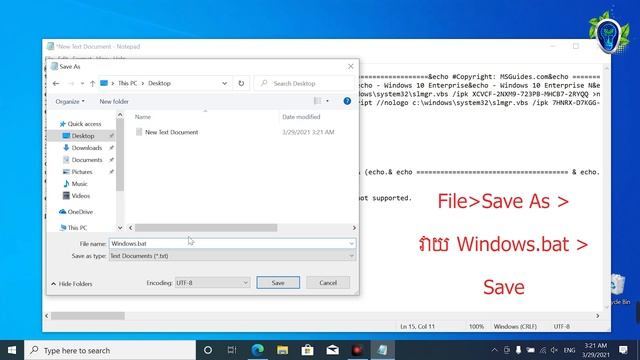Create a New folder
The height and width of the screenshot is (360, 640).
(114, 101)
